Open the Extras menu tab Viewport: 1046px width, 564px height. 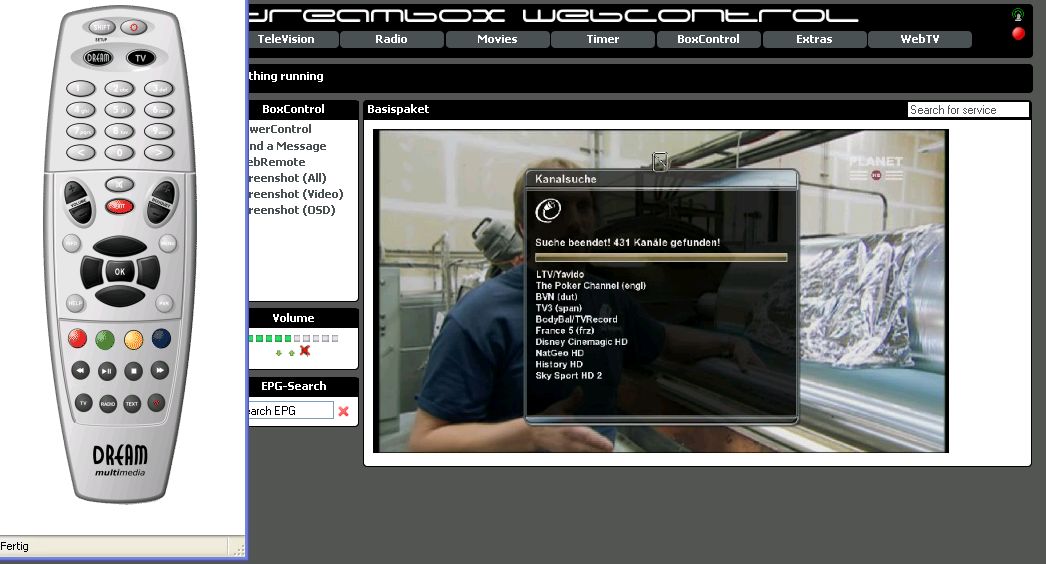pos(813,40)
